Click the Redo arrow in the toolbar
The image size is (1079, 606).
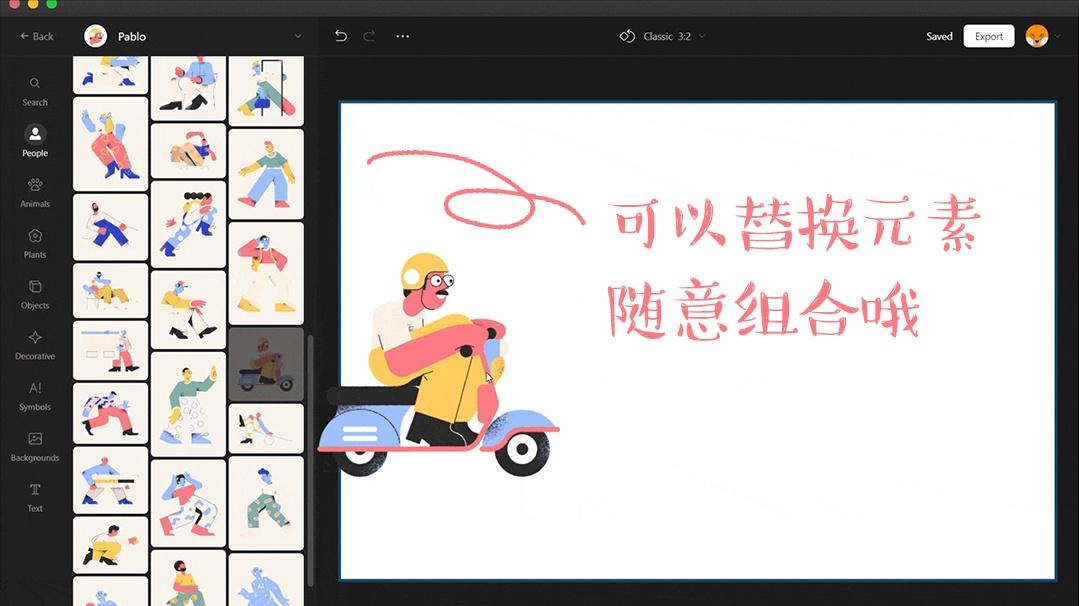click(368, 35)
